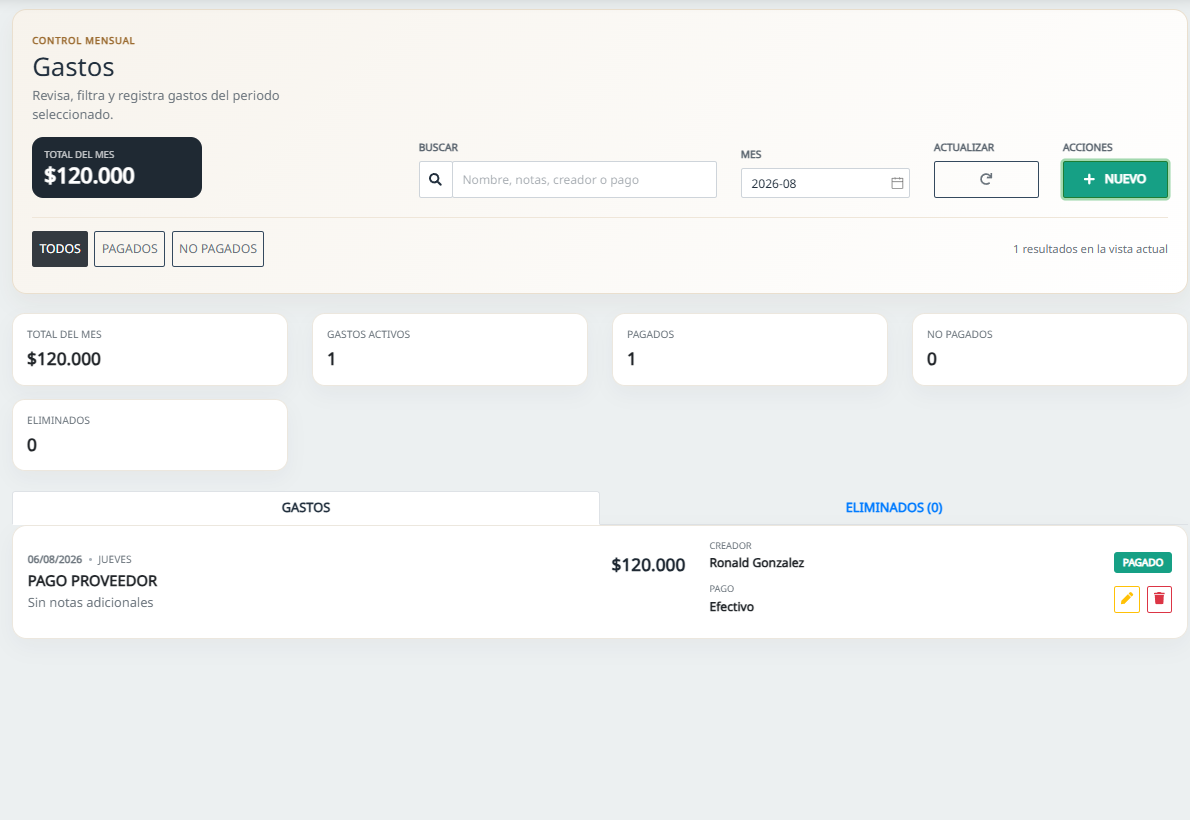Screen dimensions: 1190x820
Task: Click '1 resultados en la vista actual' text
Action: click(x=1090, y=249)
